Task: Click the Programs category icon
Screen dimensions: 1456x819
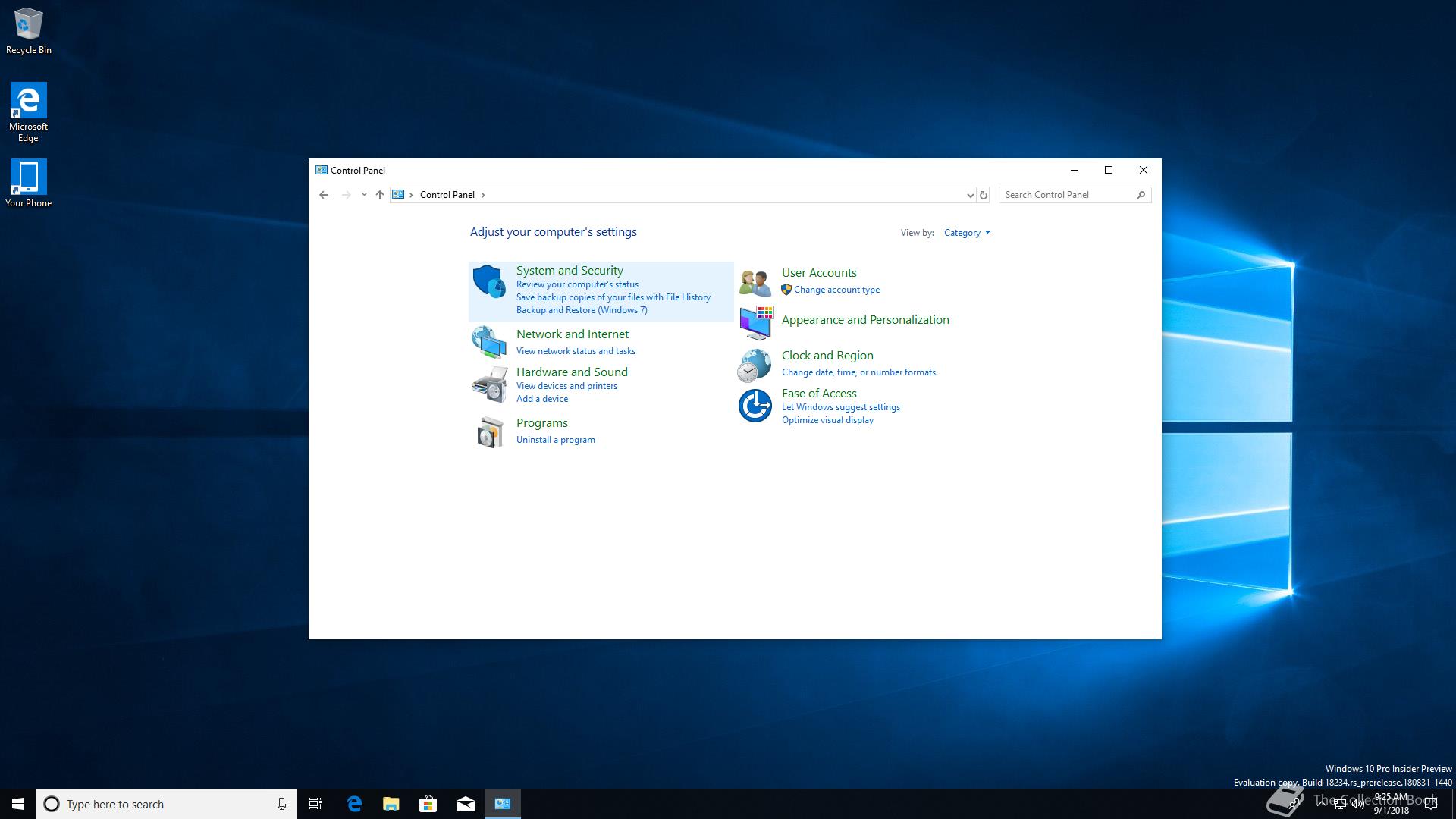Action: tap(489, 431)
